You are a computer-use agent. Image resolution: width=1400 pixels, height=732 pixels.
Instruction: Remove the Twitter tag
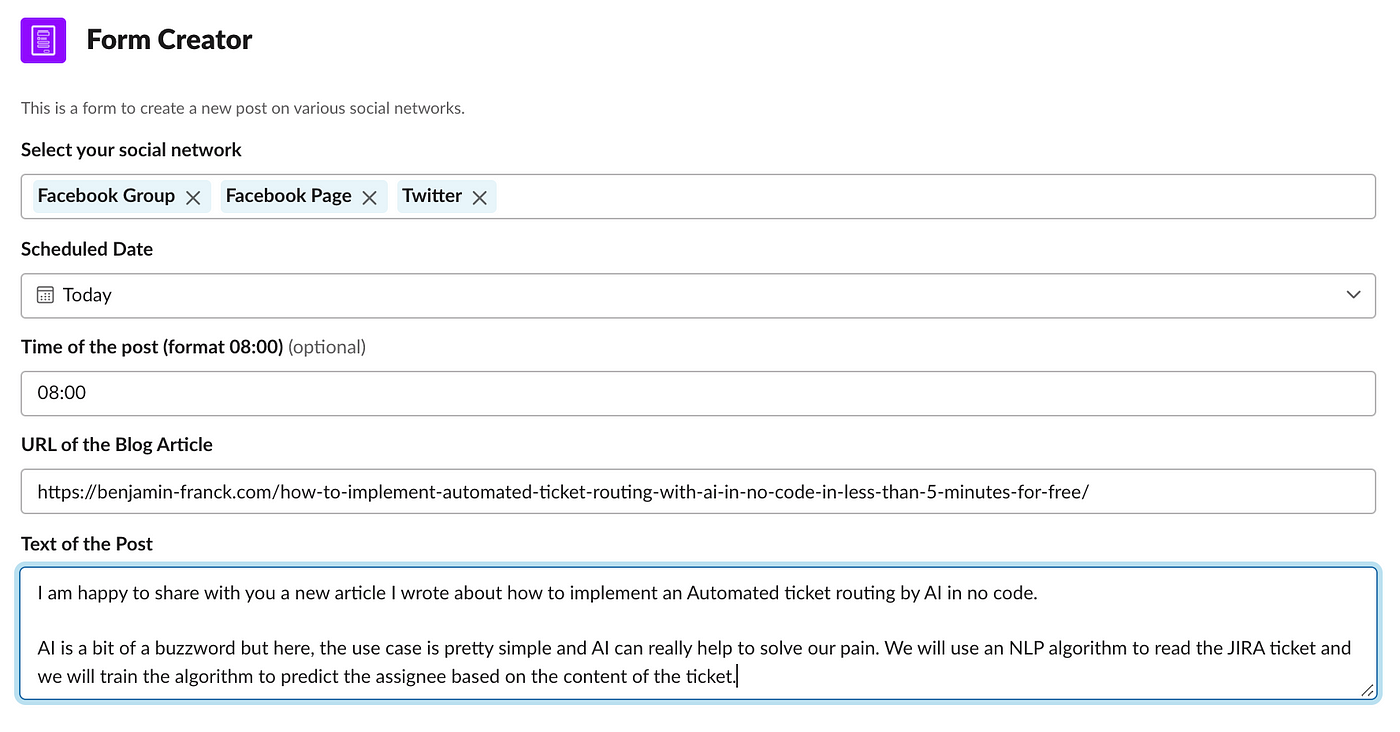click(x=479, y=197)
